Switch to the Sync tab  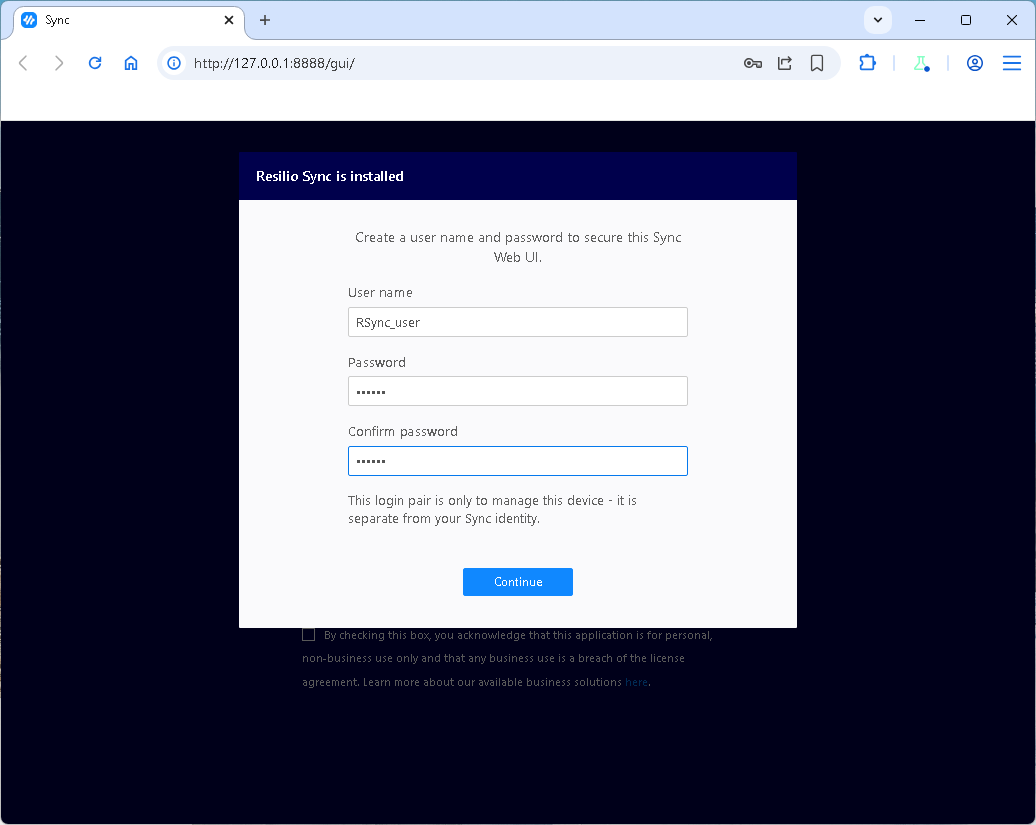click(129, 20)
